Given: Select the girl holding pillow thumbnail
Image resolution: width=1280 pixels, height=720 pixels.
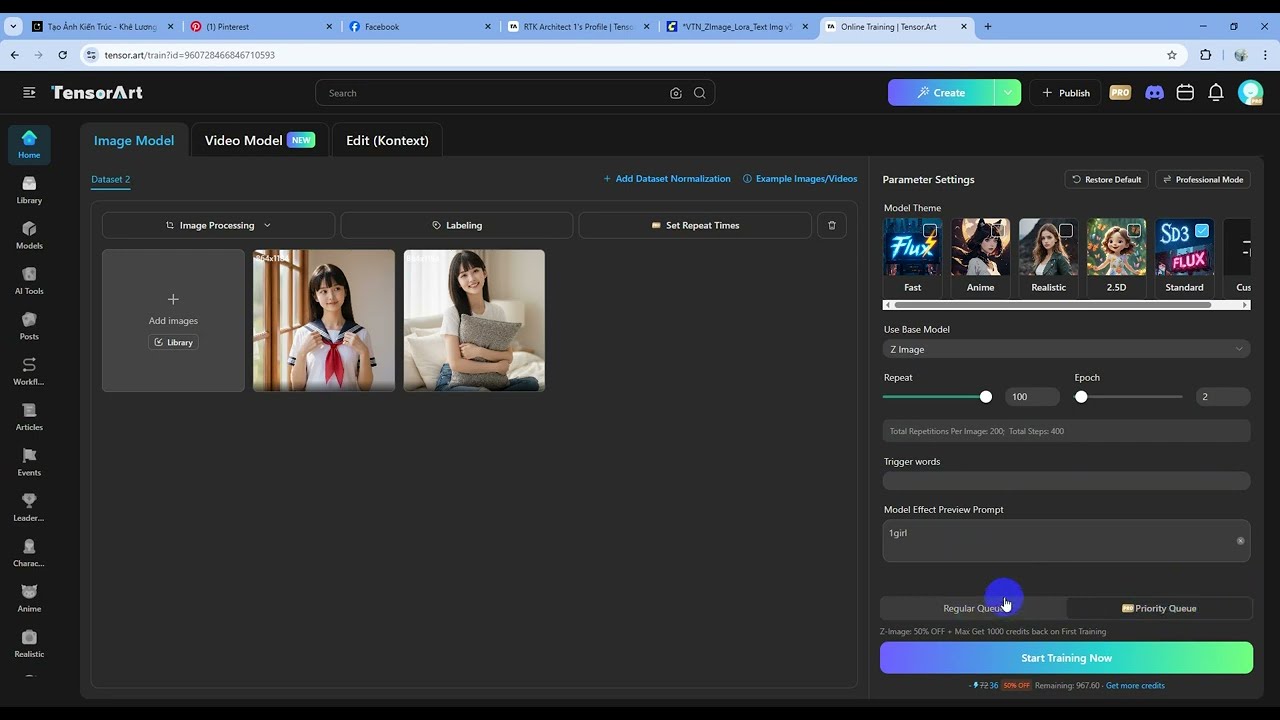Looking at the screenshot, I should 474,320.
